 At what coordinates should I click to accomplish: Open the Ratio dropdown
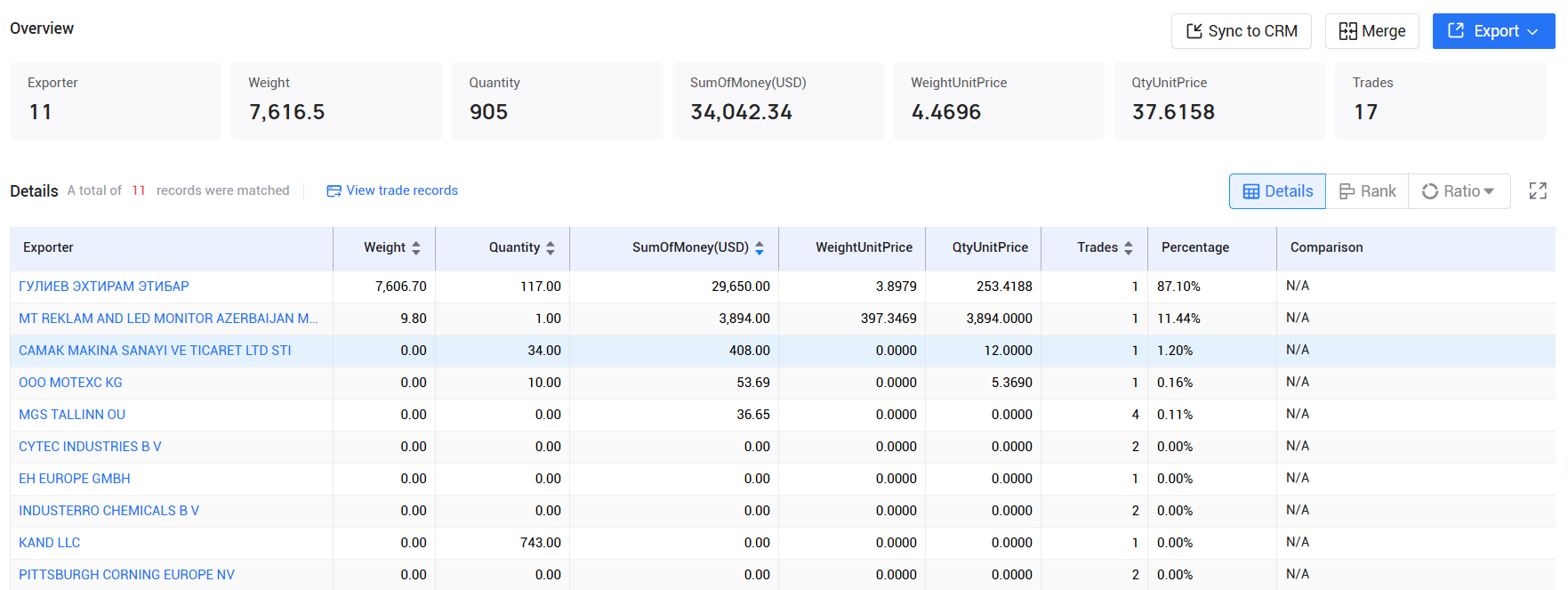pos(1459,191)
